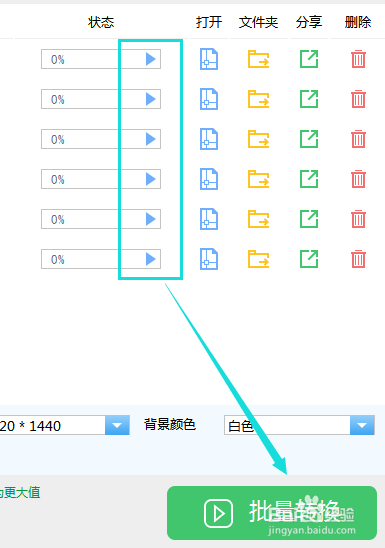
Task: Share the third row's file with the green icon
Action: coord(309,139)
